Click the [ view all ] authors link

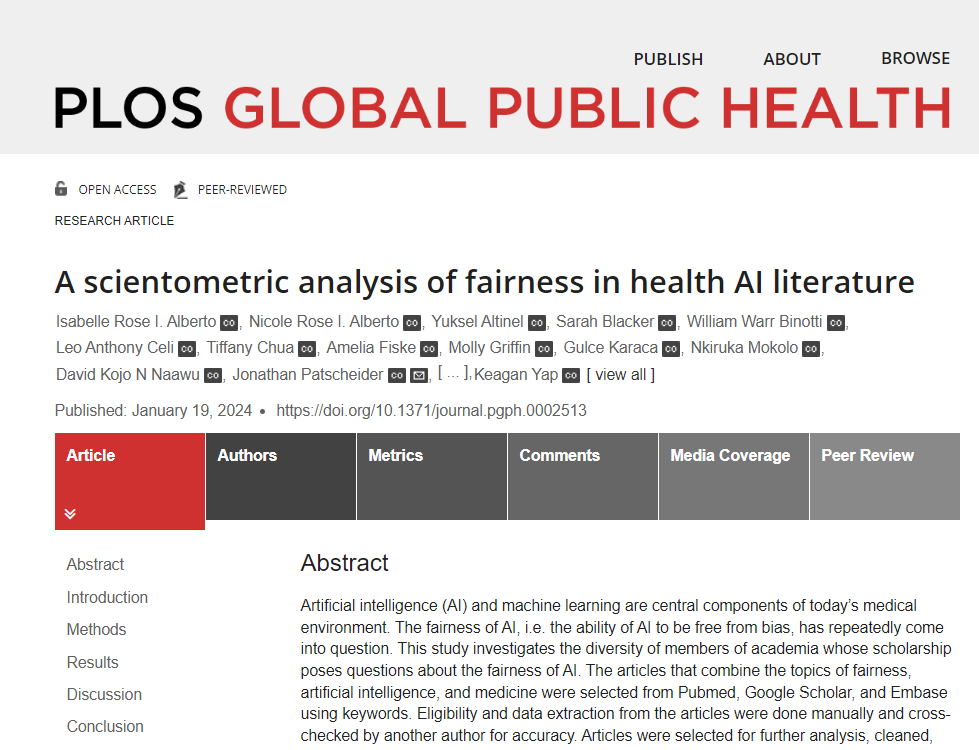click(x=621, y=375)
